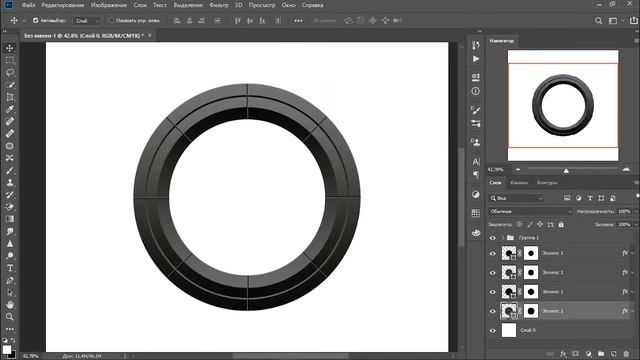The height and width of the screenshot is (360, 640).
Task: Select the Crop tool
Action: click(10, 97)
